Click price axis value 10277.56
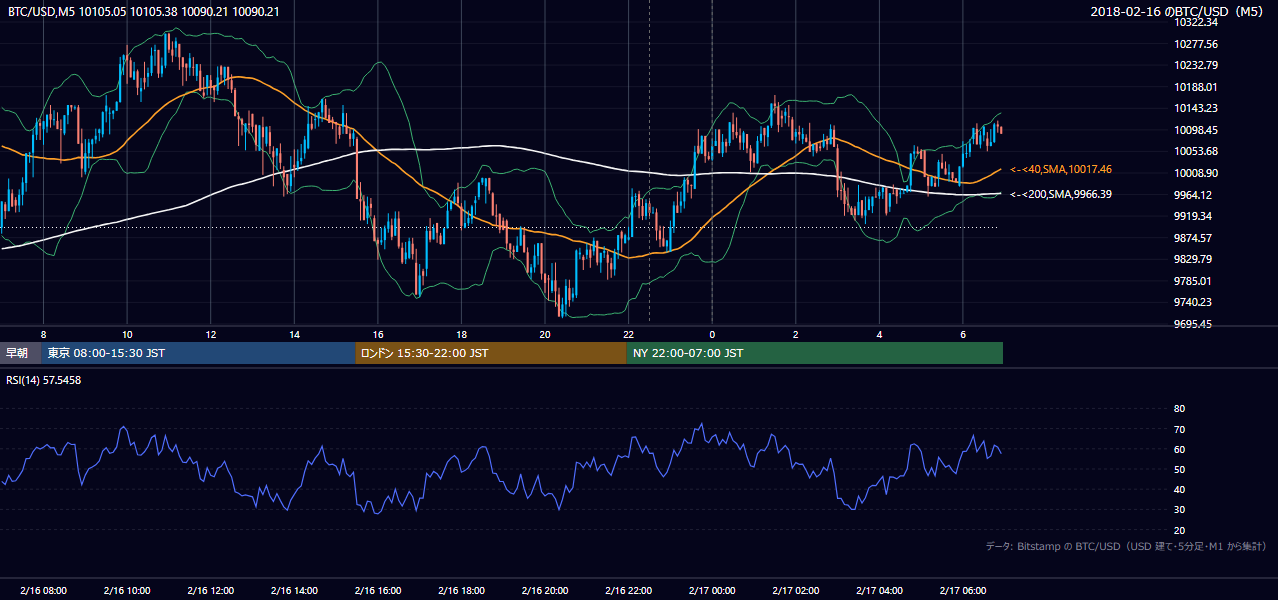1278x600 pixels. pos(1196,44)
